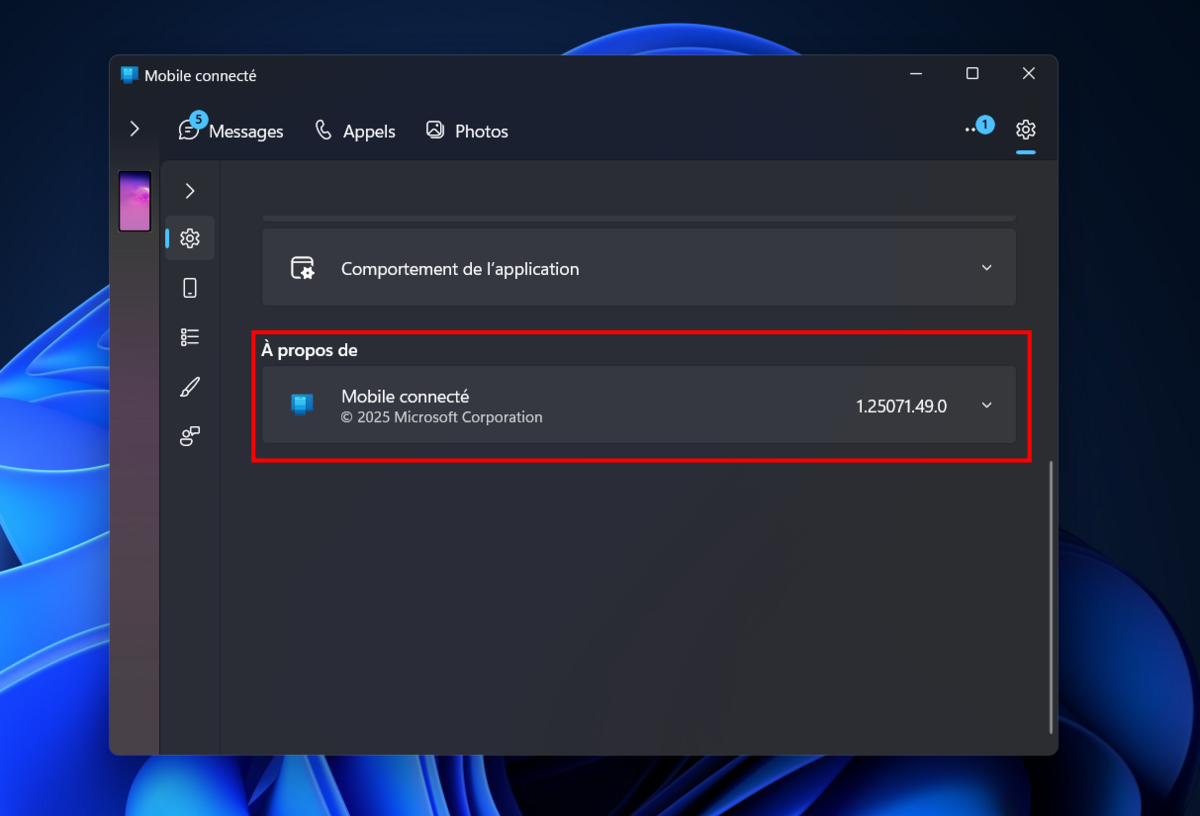Expand the settings sidebar navigation chevron
1200x816 pixels.
click(x=190, y=191)
